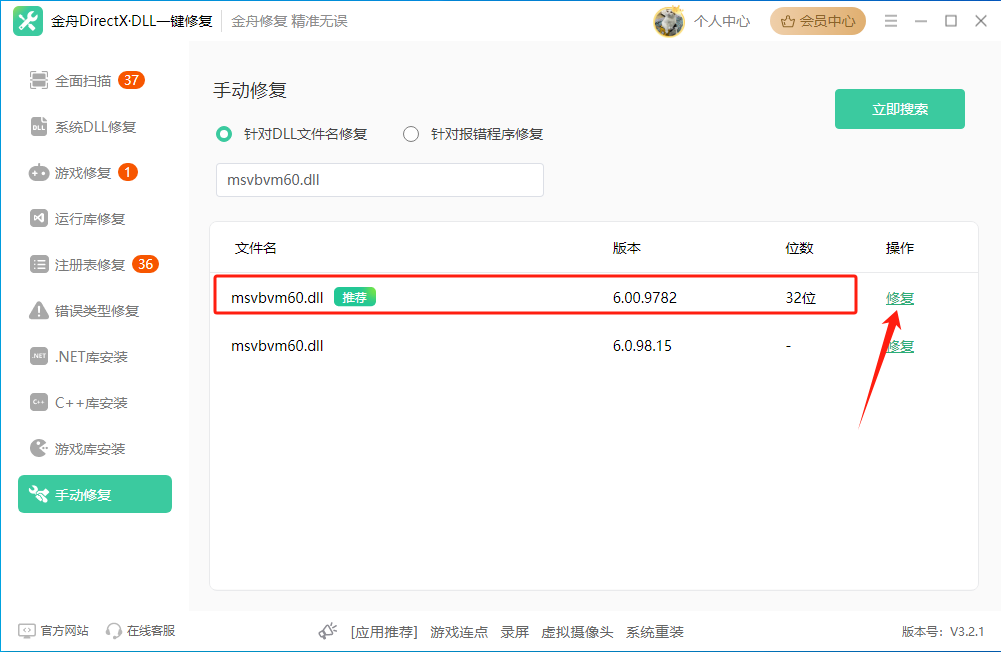Click the megaphone announcement icon
The image size is (1001, 652).
(x=328, y=632)
